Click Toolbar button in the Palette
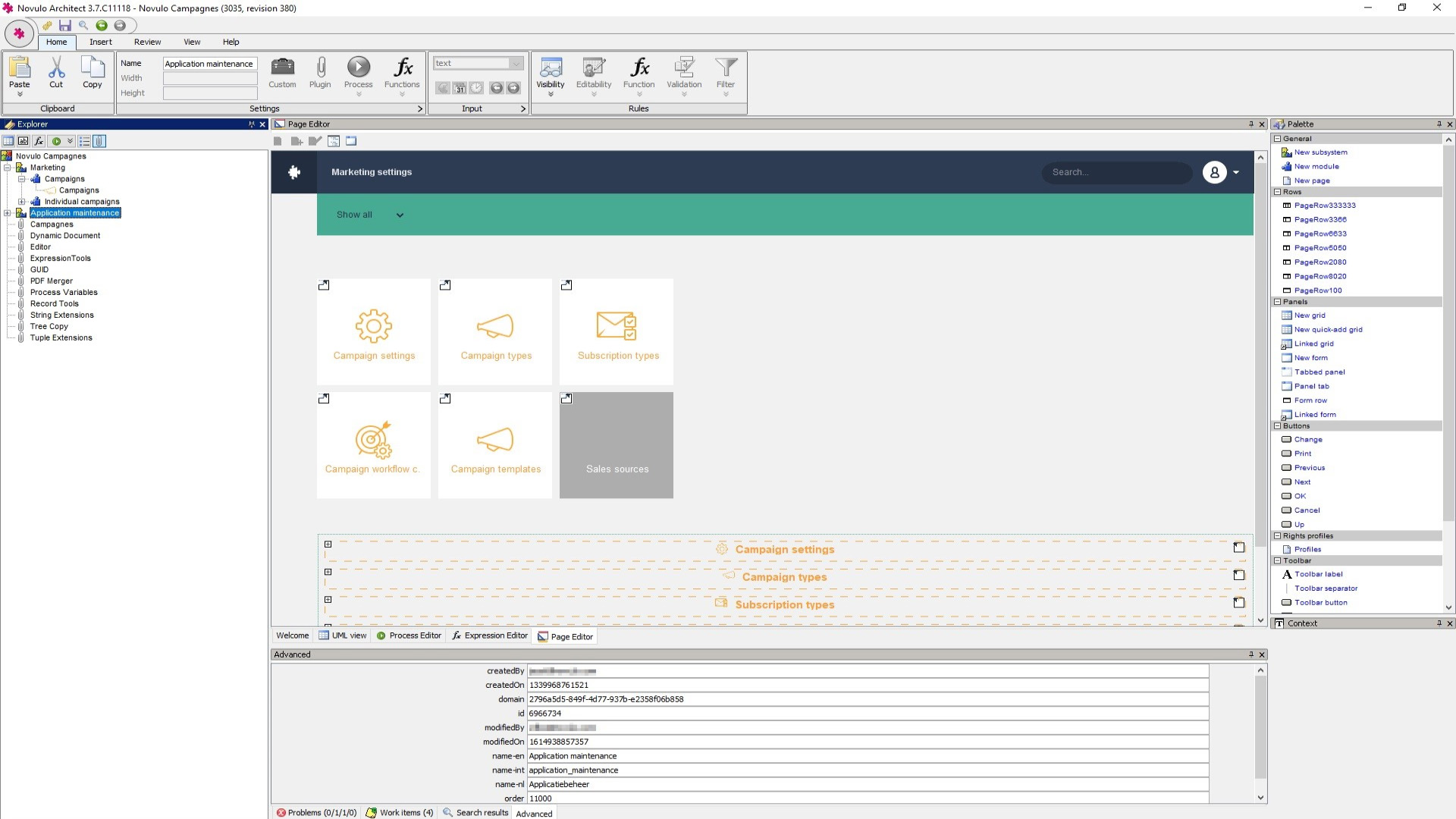Viewport: 1456px width, 819px height. click(x=1320, y=603)
